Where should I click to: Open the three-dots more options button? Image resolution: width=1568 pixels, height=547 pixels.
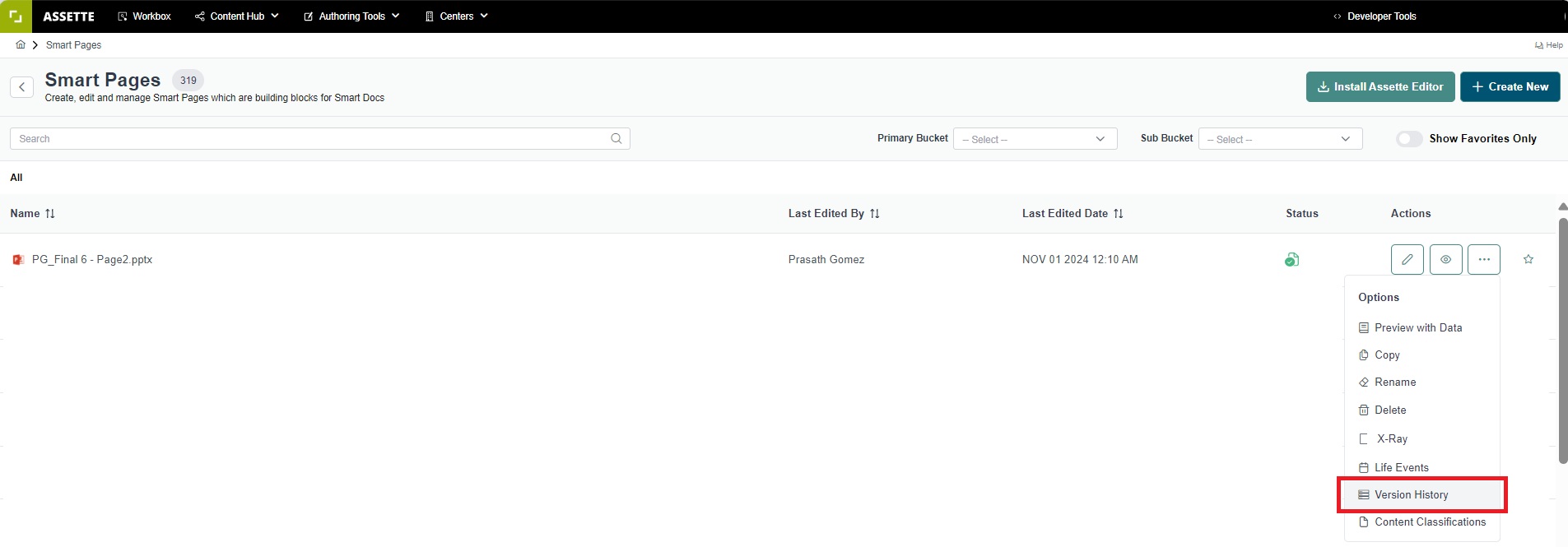click(1483, 260)
